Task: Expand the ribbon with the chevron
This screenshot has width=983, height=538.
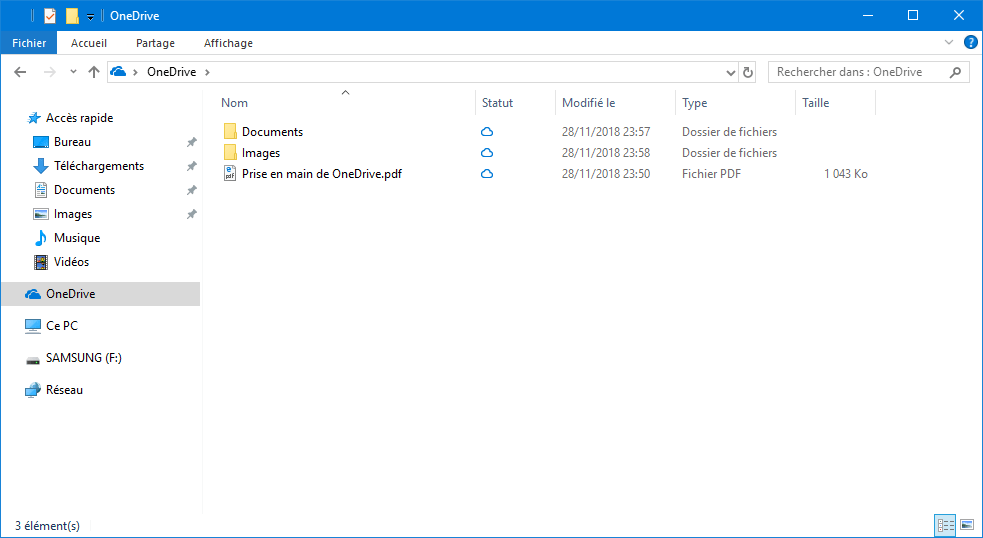Action: click(x=949, y=42)
